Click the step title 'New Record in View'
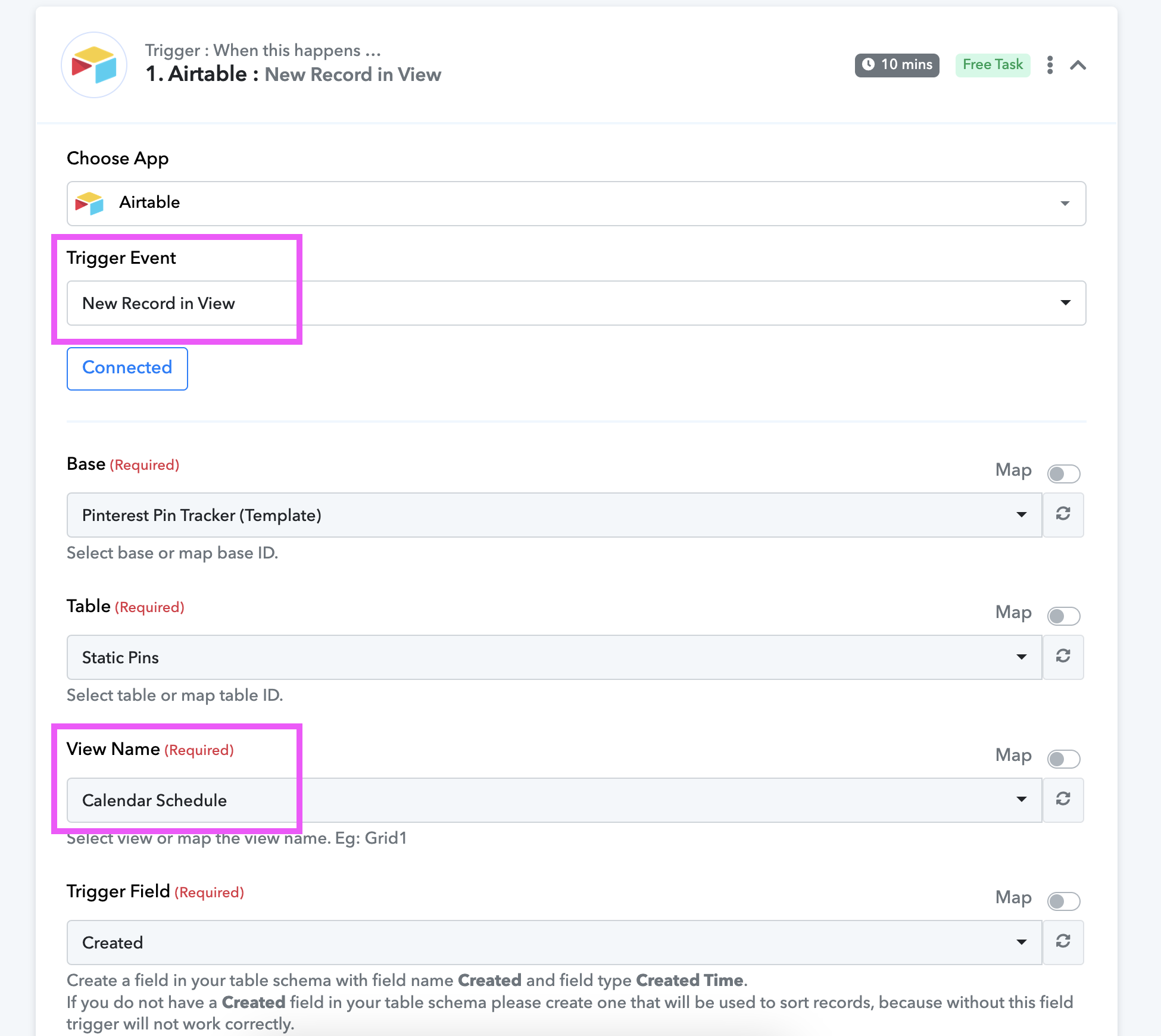Image resolution: width=1161 pixels, height=1036 pixels. (x=353, y=74)
